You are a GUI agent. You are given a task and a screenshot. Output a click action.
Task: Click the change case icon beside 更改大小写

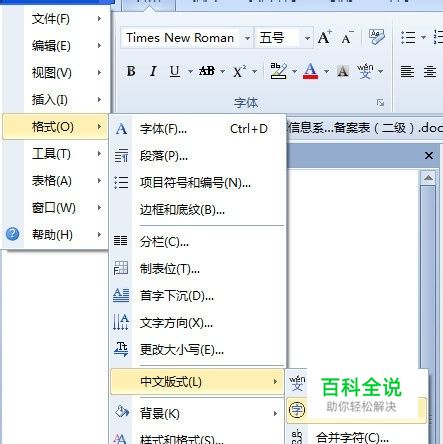121,349
